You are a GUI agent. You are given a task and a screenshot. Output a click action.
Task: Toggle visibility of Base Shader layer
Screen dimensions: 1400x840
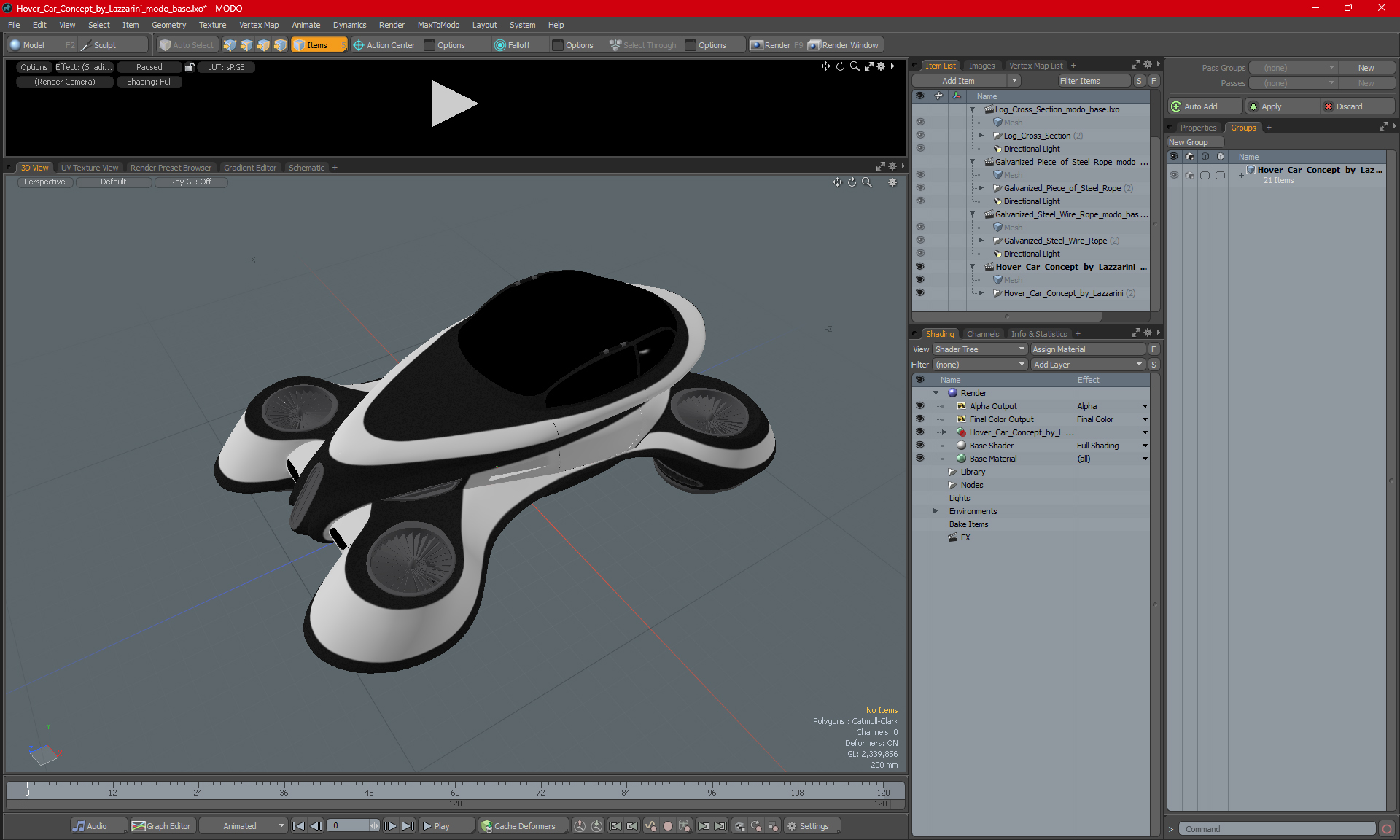click(x=920, y=446)
